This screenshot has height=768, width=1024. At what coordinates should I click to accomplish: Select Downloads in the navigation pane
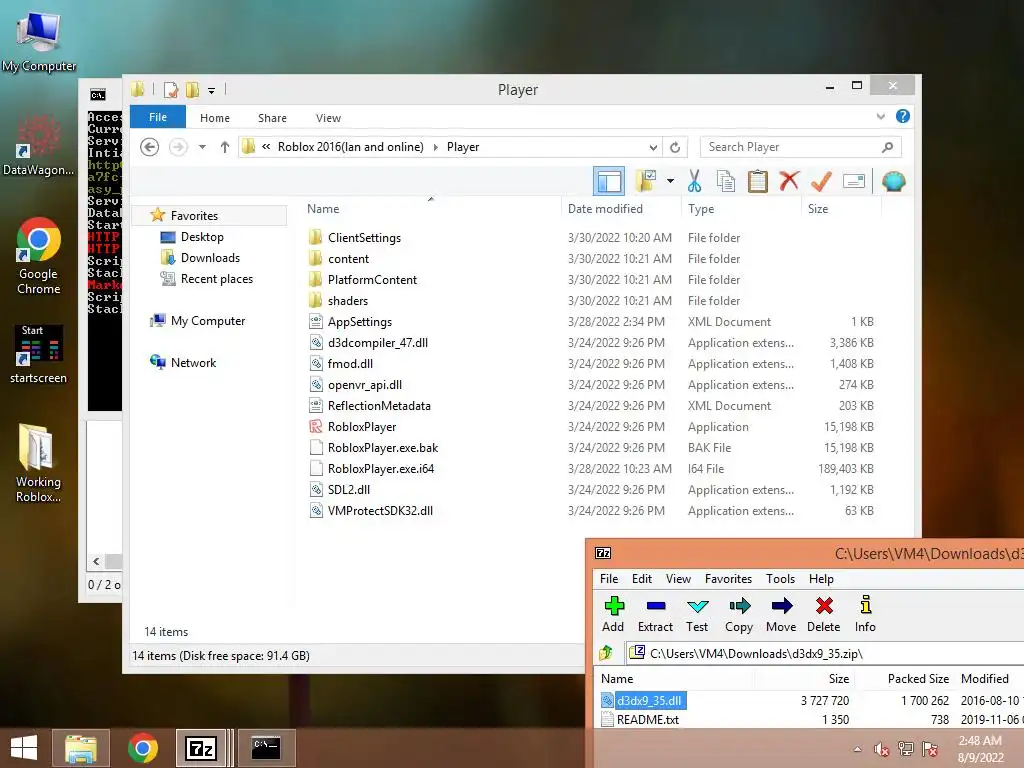coord(210,257)
